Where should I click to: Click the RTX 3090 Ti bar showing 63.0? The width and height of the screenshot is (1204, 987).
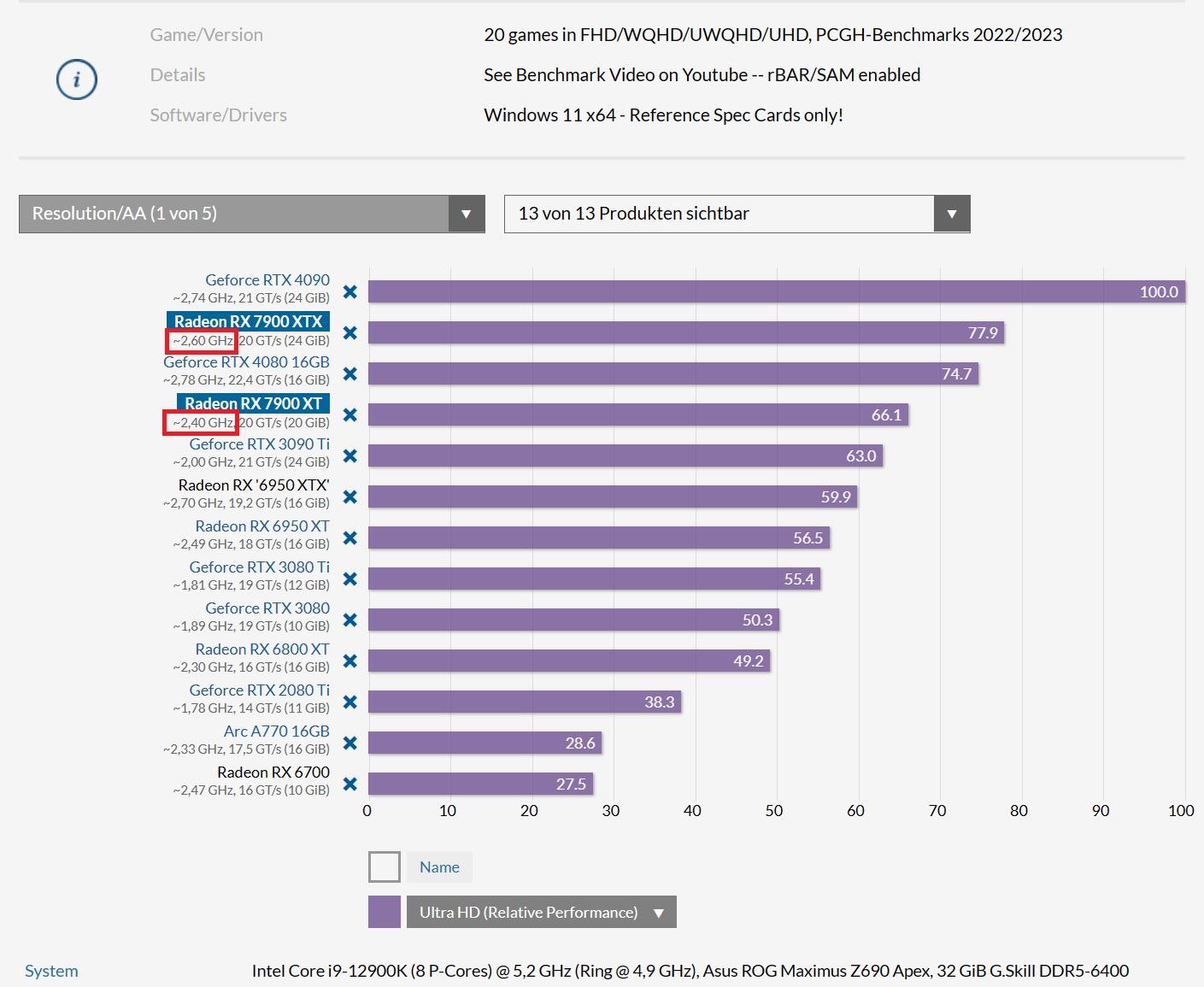point(625,455)
